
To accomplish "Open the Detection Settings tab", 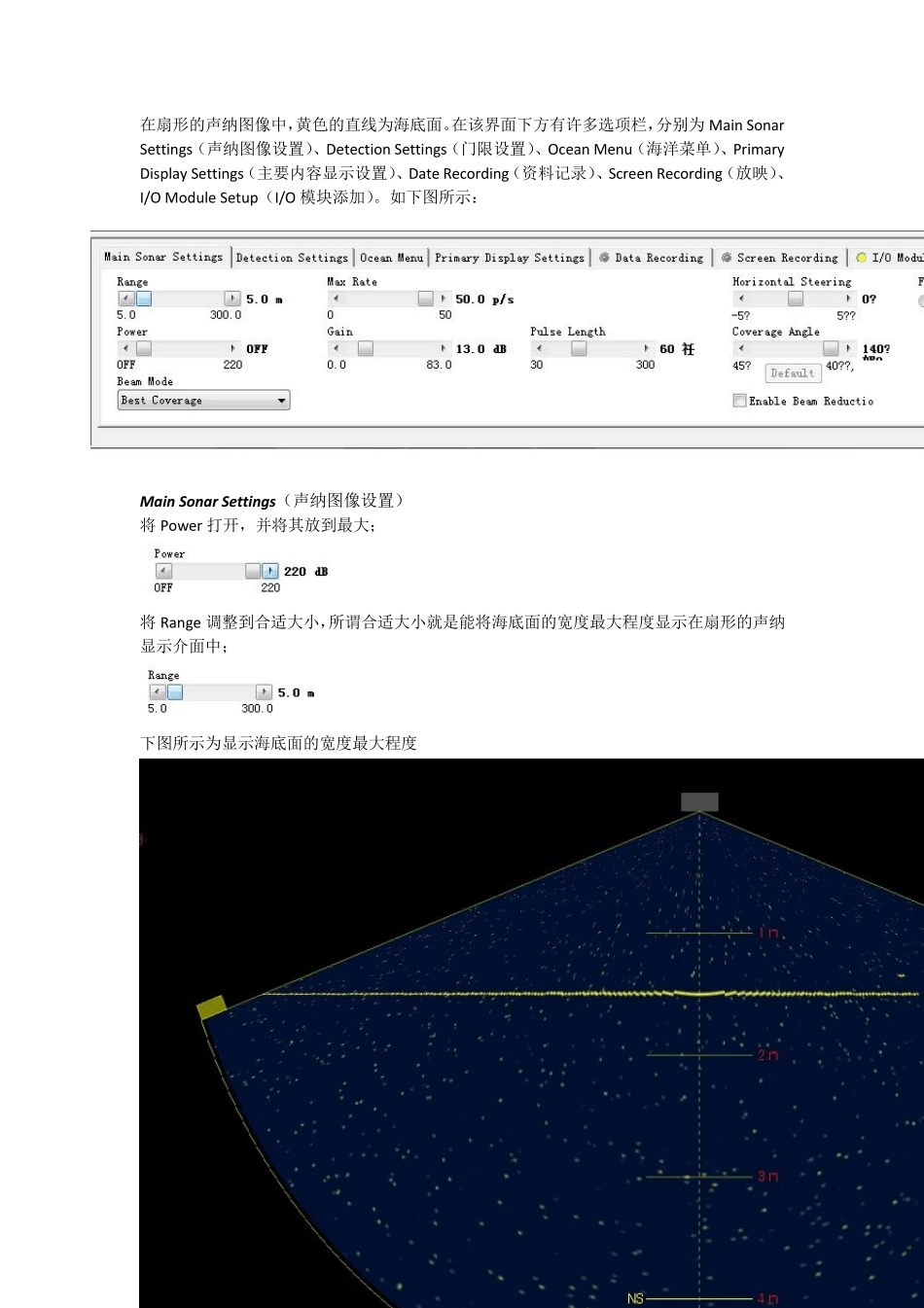I will tap(292, 258).
